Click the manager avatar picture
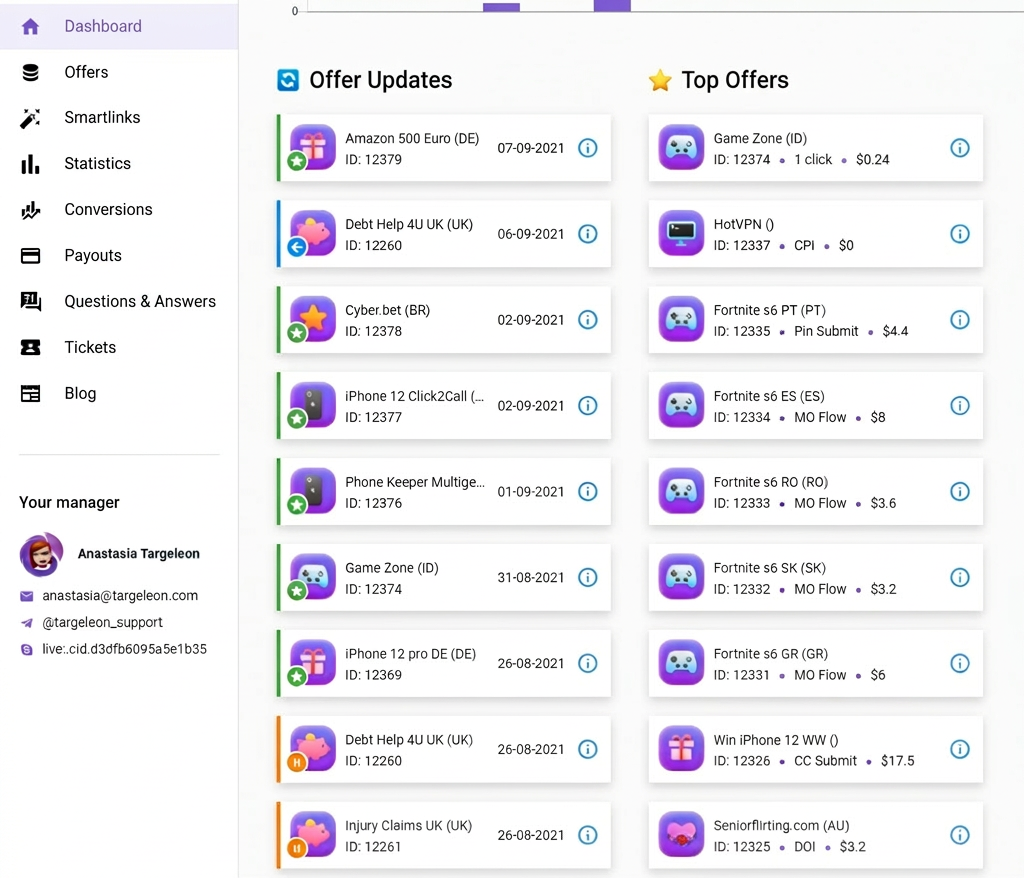Viewport: 1024px width, 878px height. [42, 555]
